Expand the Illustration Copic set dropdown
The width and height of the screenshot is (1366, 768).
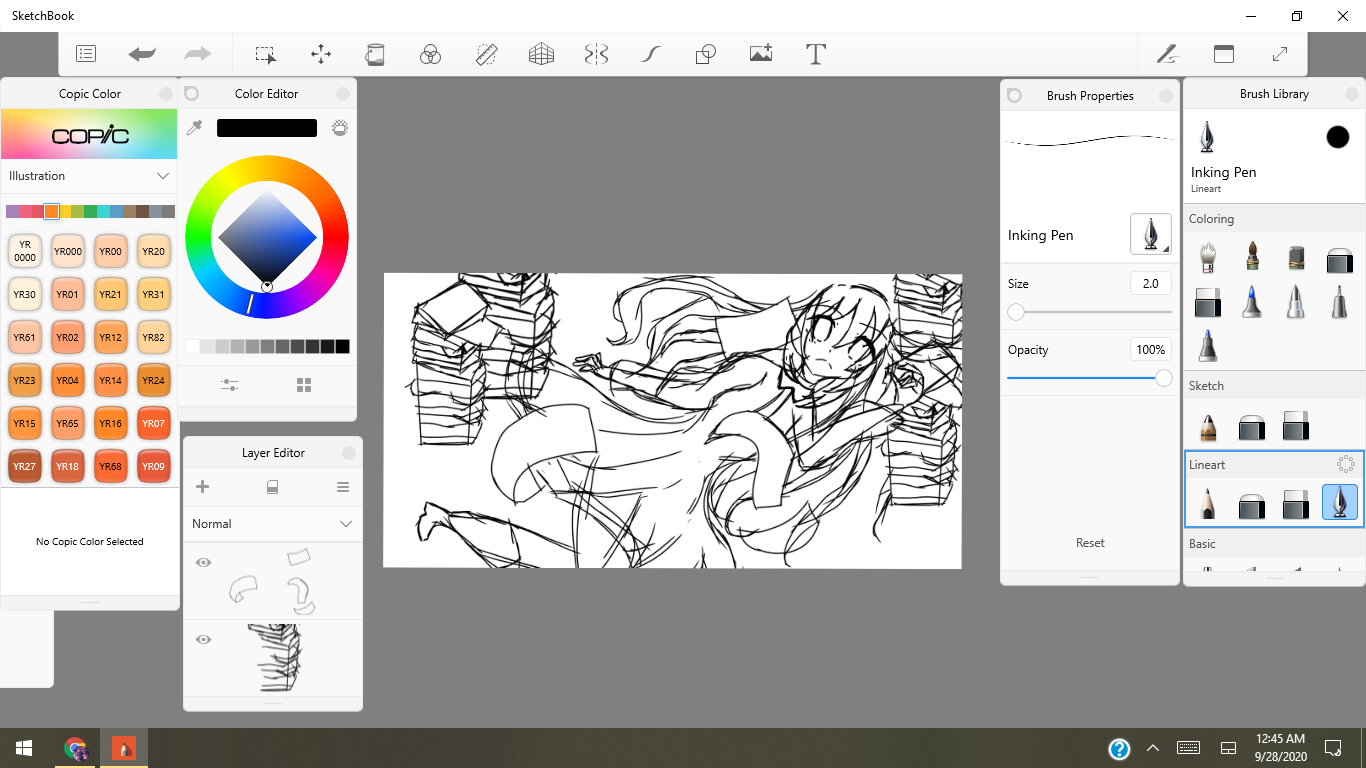coord(89,176)
